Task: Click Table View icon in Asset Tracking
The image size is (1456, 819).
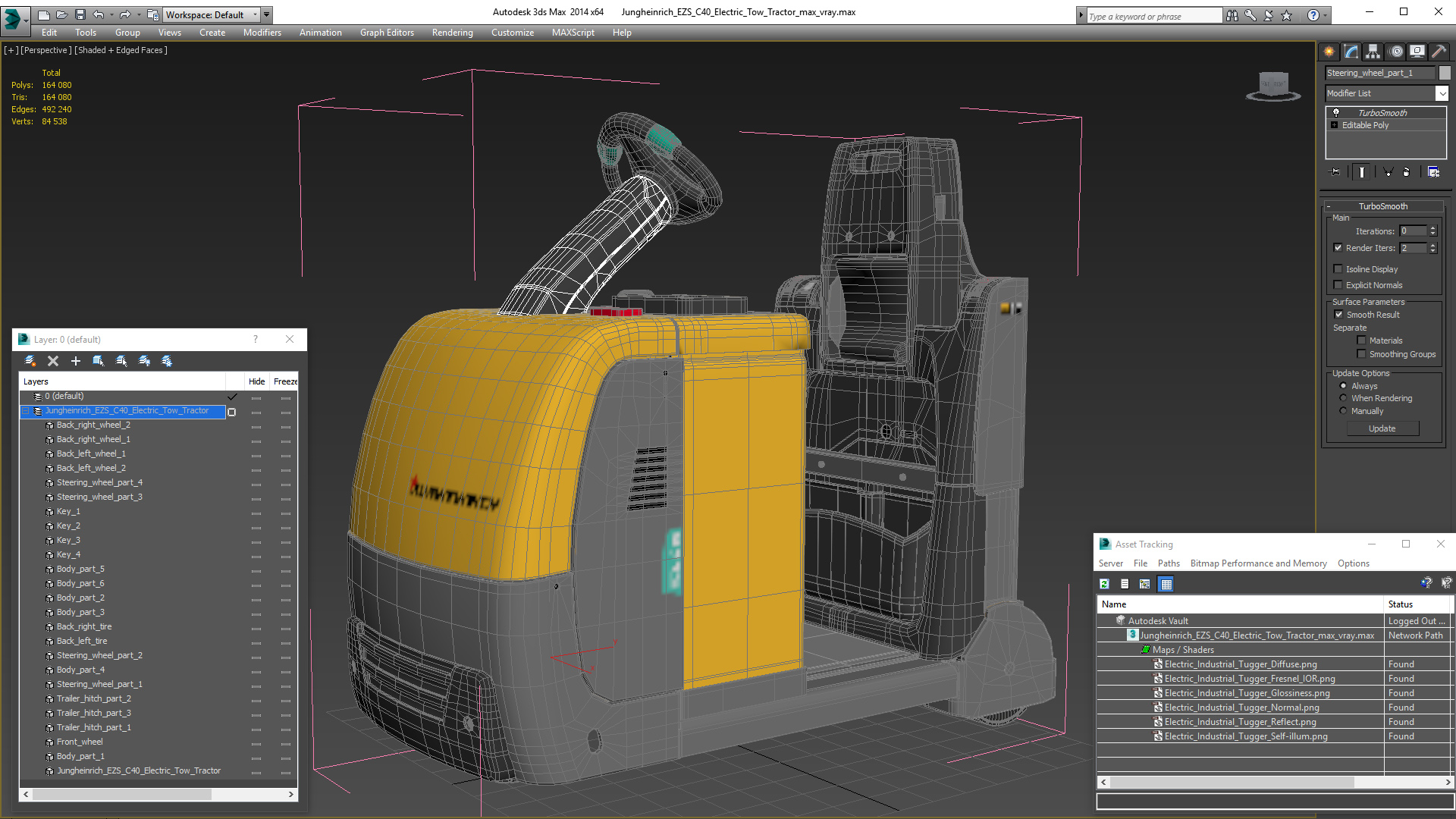Action: click(x=1166, y=584)
